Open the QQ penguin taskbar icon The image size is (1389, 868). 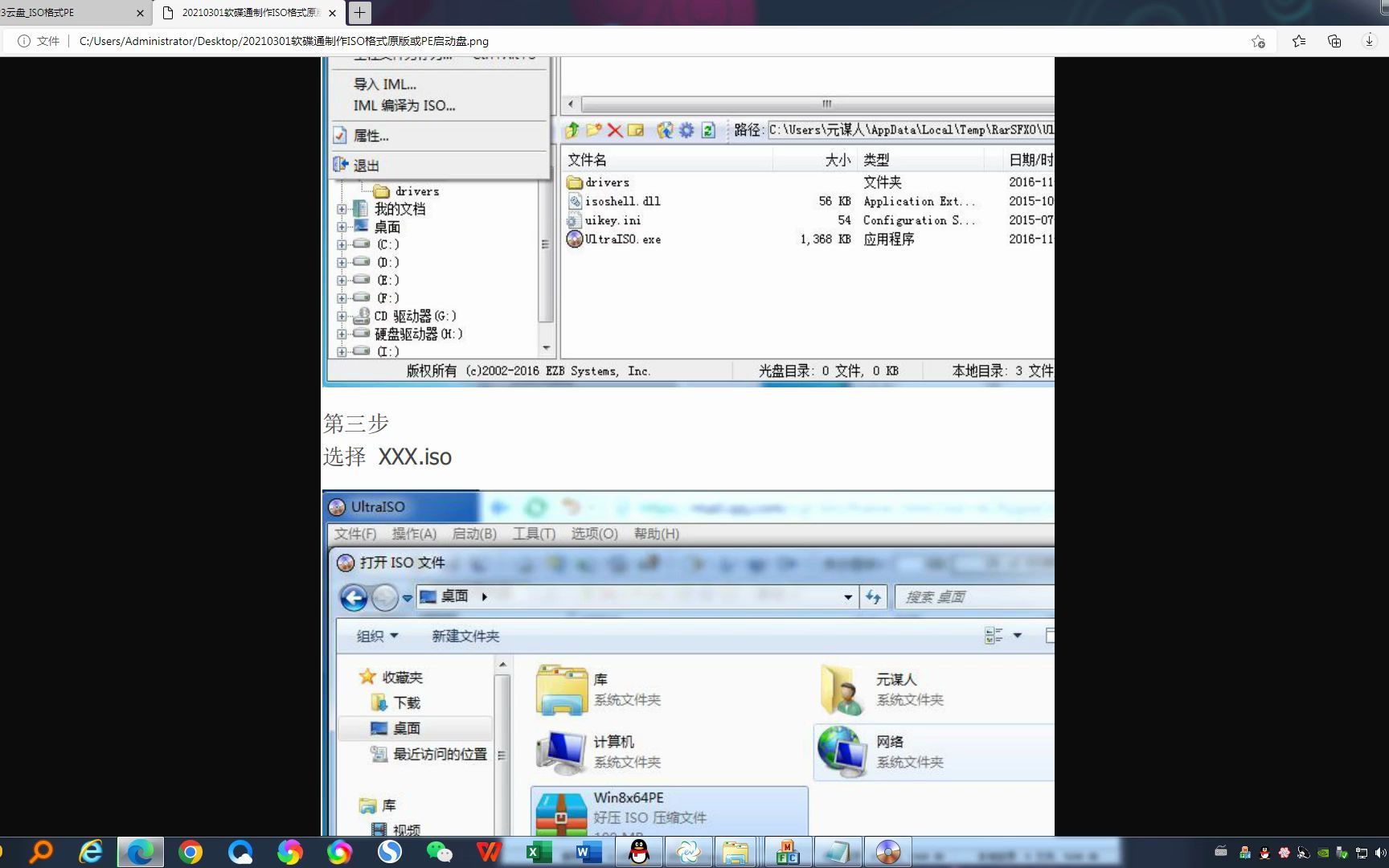pyautogui.click(x=639, y=852)
